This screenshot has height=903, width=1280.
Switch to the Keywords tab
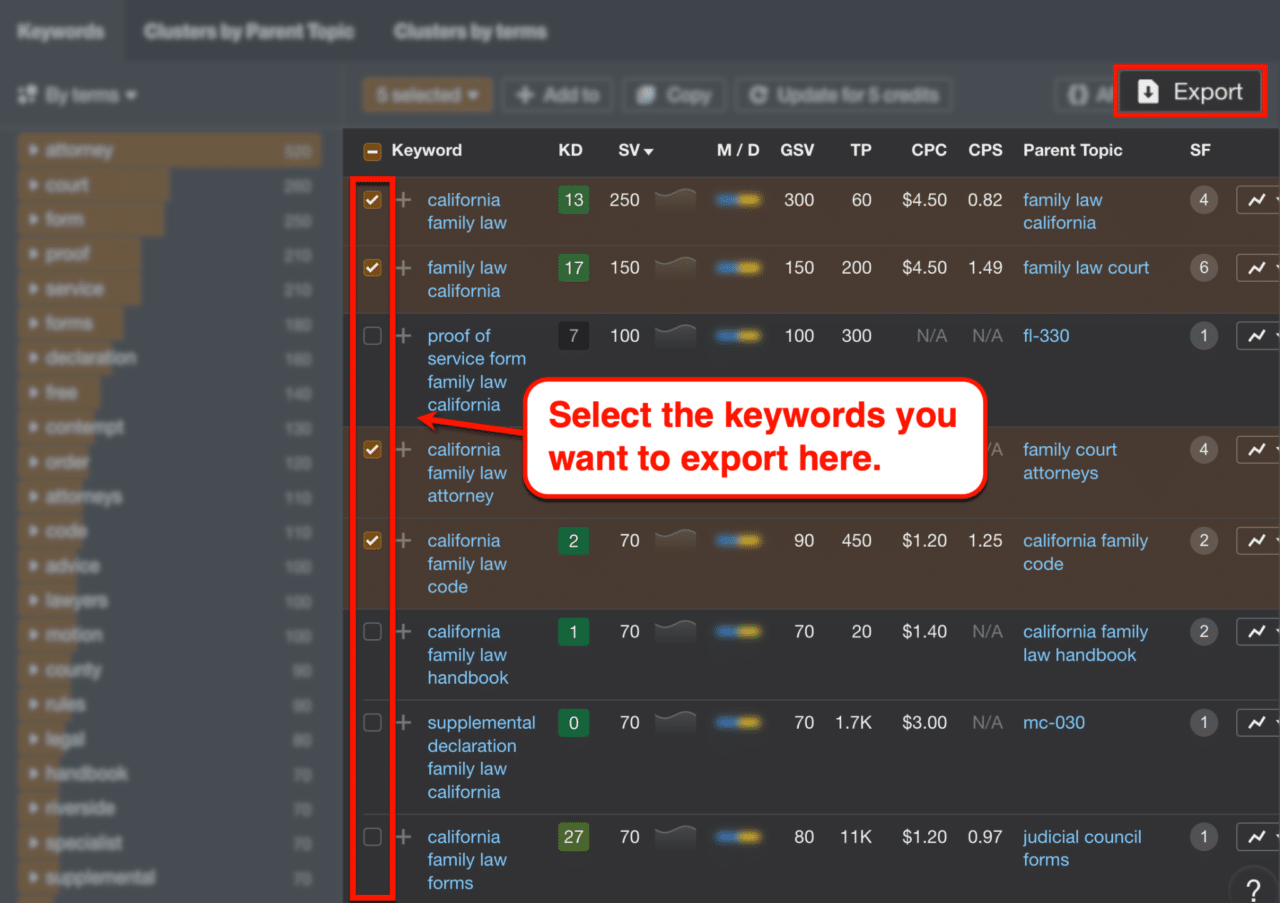(60, 31)
